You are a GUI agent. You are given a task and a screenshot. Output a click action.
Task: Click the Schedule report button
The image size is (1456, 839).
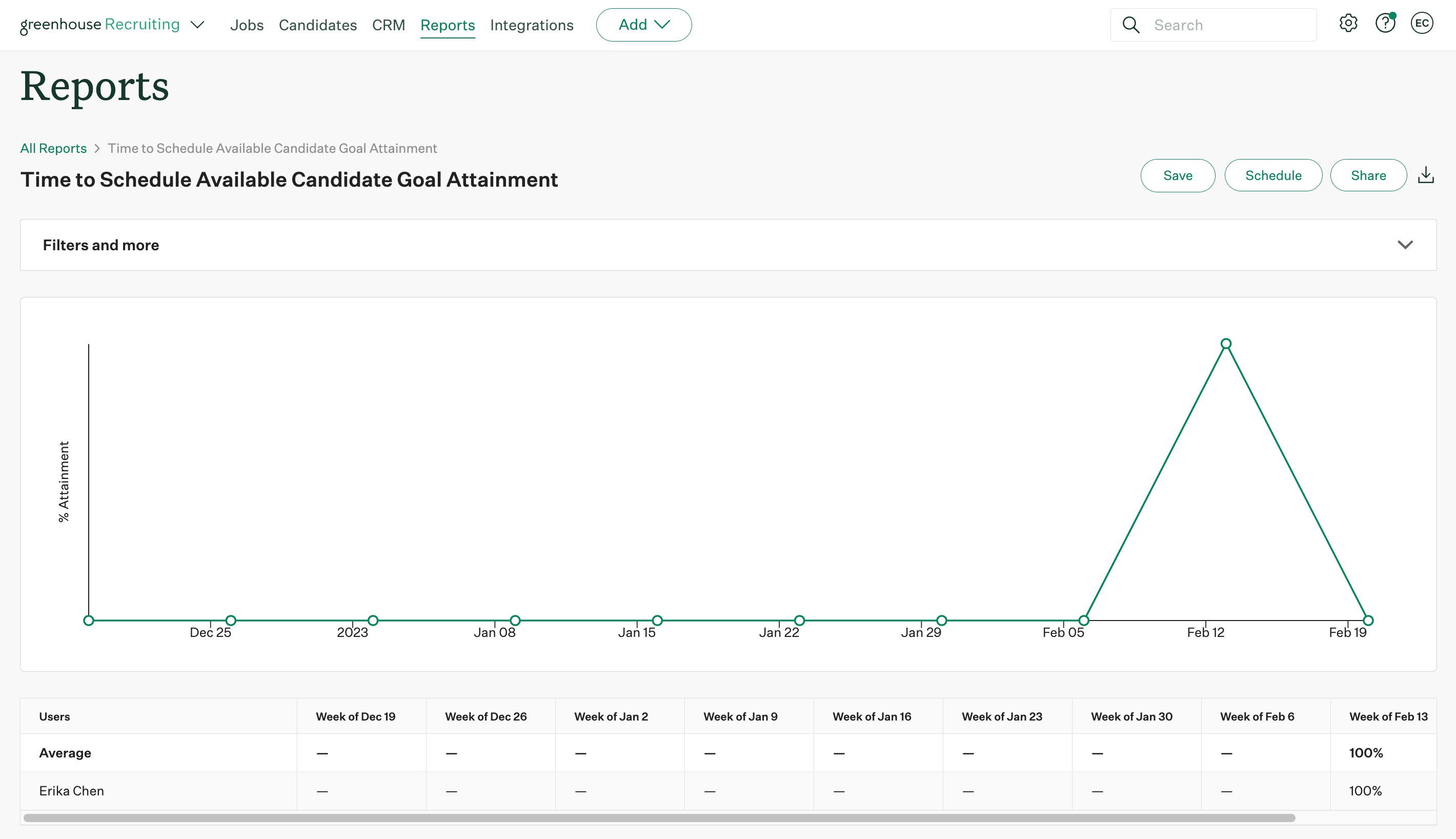click(1273, 175)
